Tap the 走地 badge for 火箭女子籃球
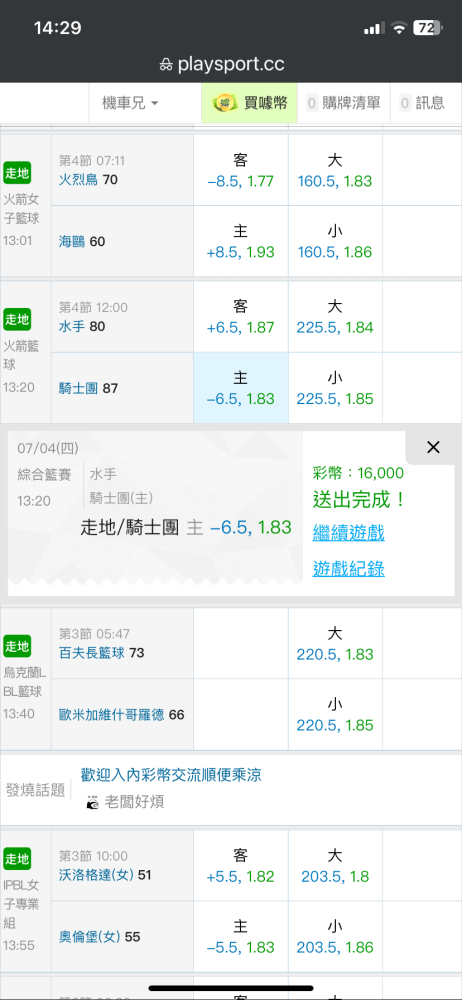462x1000 pixels. click(17, 173)
